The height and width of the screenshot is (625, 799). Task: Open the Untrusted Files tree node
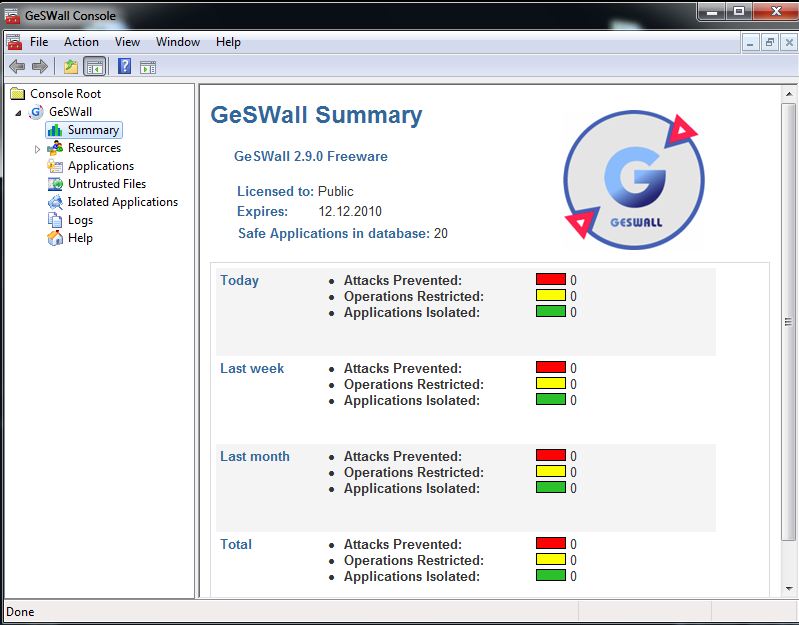click(106, 184)
